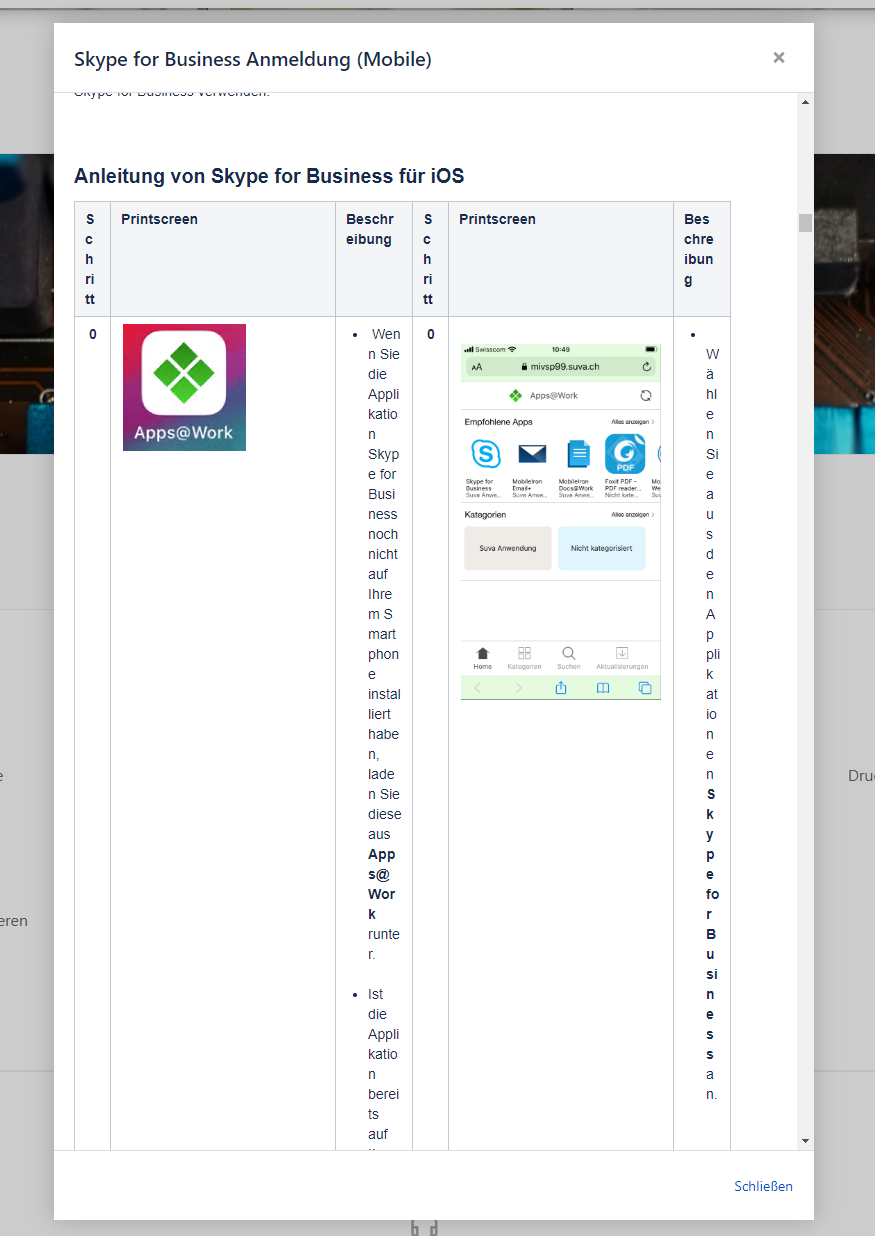Image resolution: width=875 pixels, height=1236 pixels.
Task: Click Alles anzeigen beside Empfohlene Apps
Action: coord(632,422)
